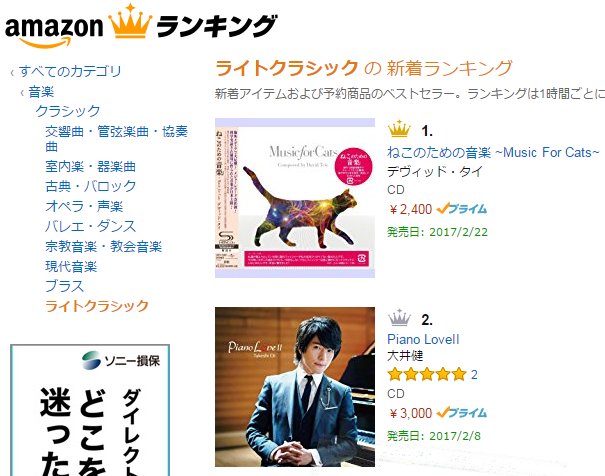Select 交響曲・管弦楽曲・協奏曲 category
This screenshot has height=476, width=605.
pyautogui.click(x=116, y=138)
